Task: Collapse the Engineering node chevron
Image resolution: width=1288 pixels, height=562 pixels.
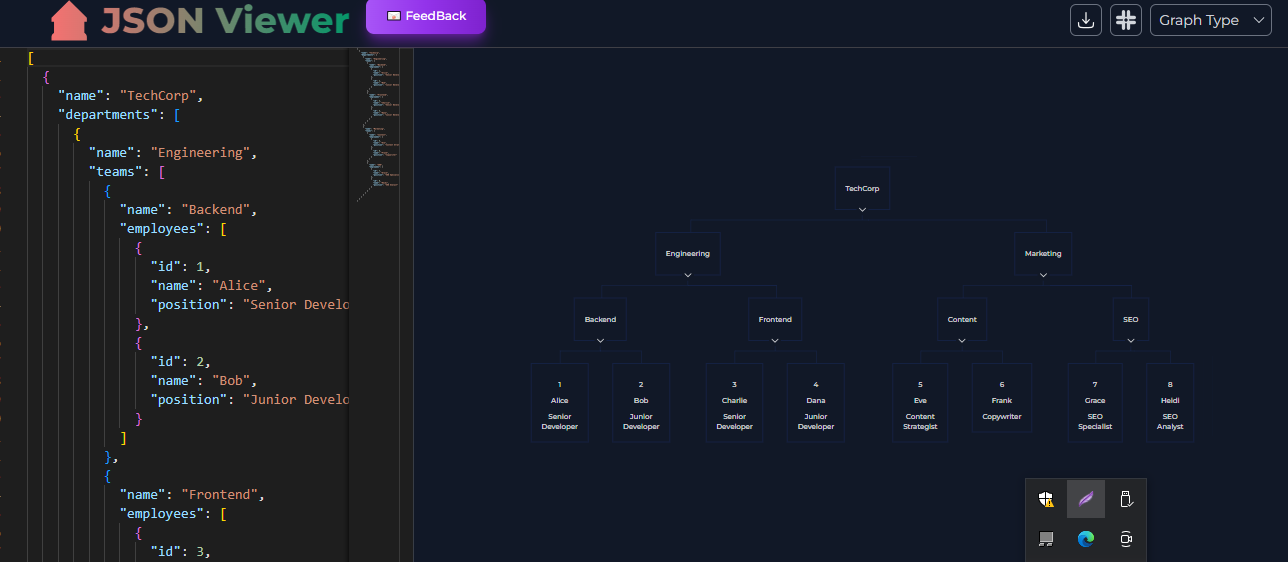Action: (688, 275)
